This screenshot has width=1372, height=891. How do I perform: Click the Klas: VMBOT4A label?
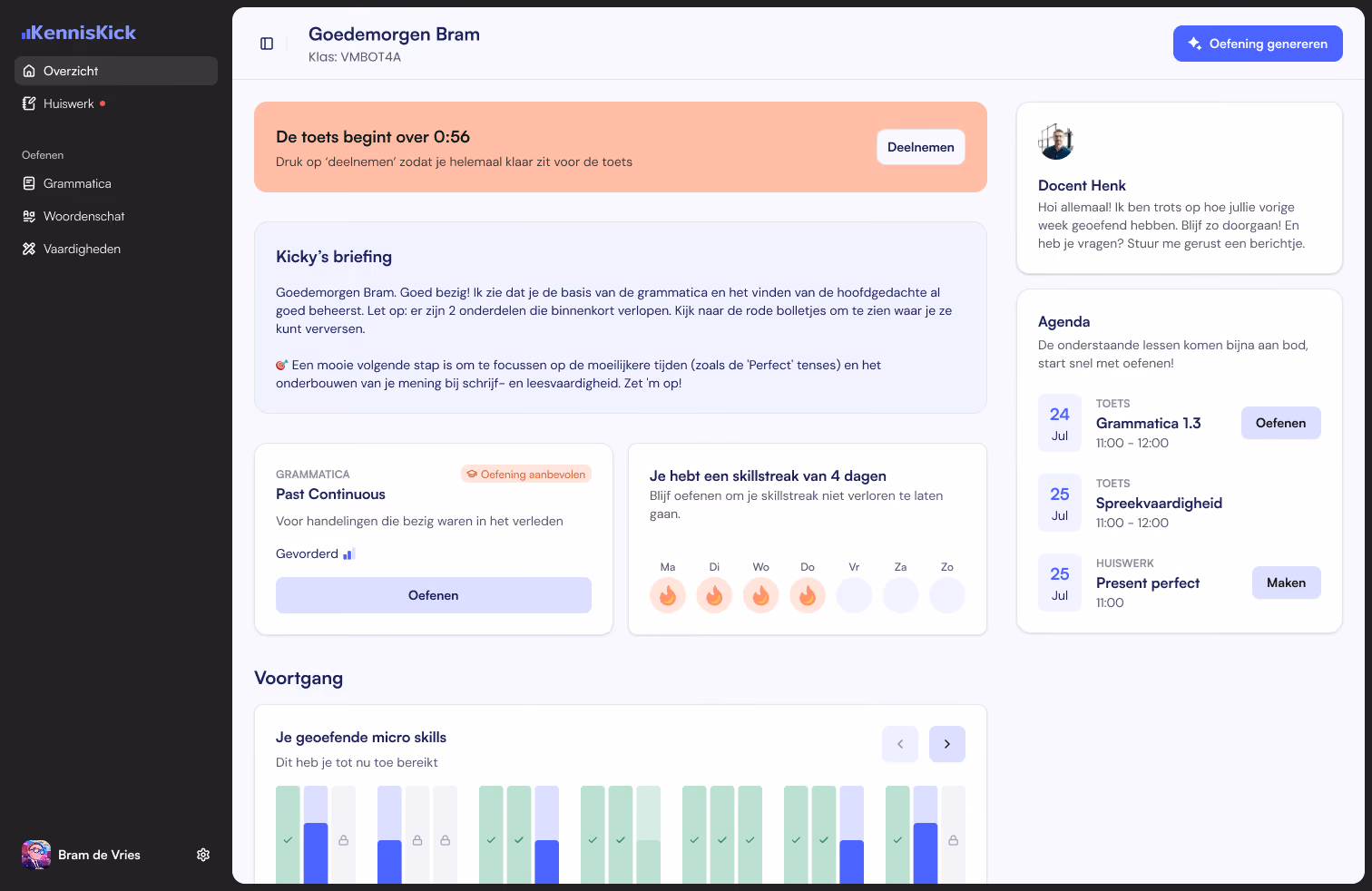pyautogui.click(x=355, y=57)
